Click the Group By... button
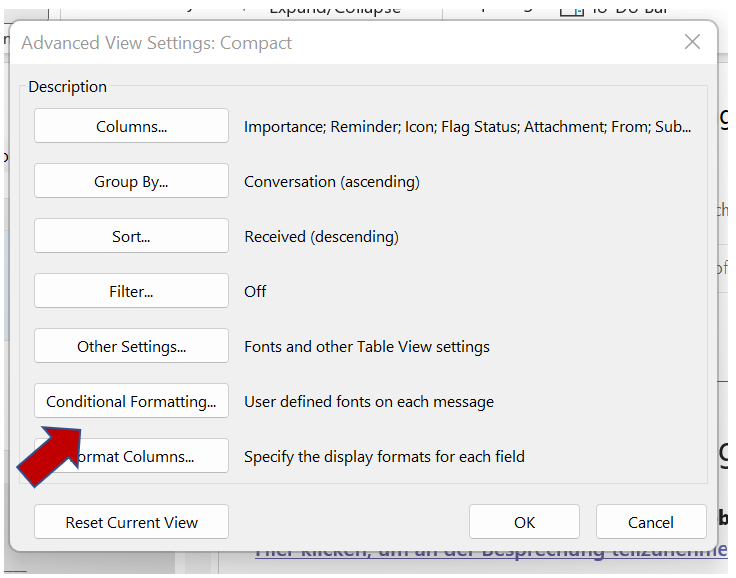736x578 pixels. (131, 182)
